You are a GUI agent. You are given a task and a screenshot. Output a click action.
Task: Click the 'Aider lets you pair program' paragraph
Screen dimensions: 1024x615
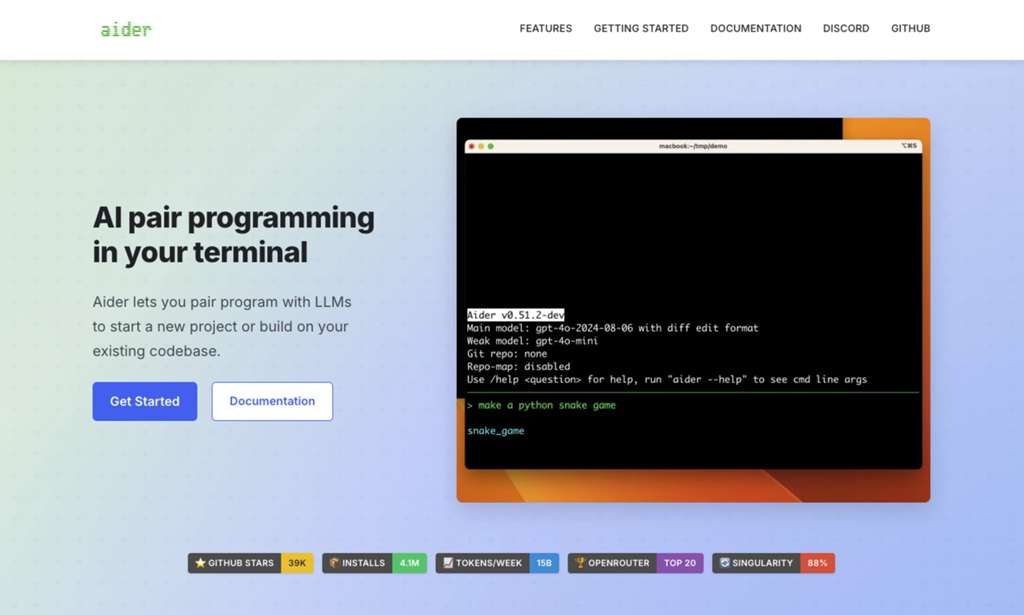point(222,326)
